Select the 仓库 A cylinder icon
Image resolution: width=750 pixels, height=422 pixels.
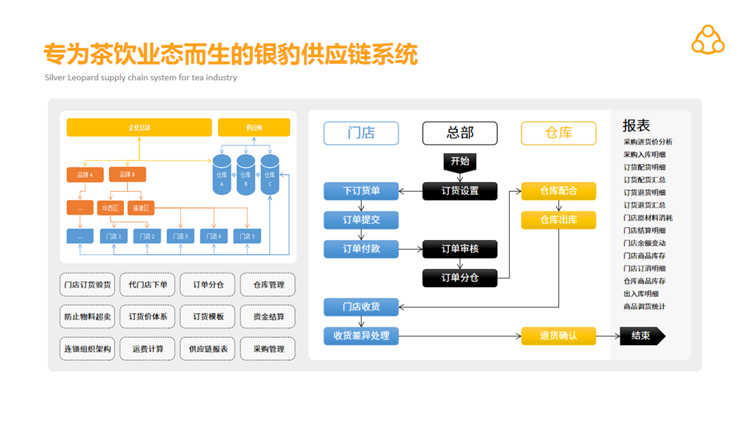(221, 175)
